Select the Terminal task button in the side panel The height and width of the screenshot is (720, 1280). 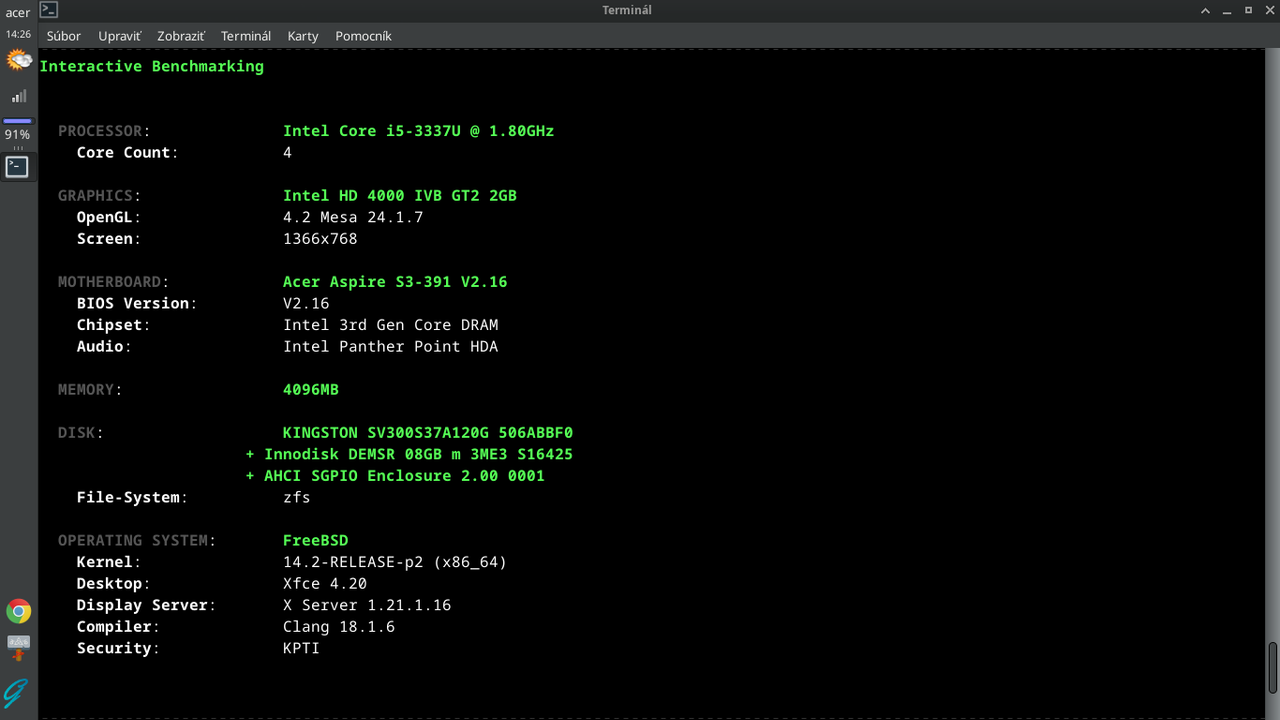(17, 167)
